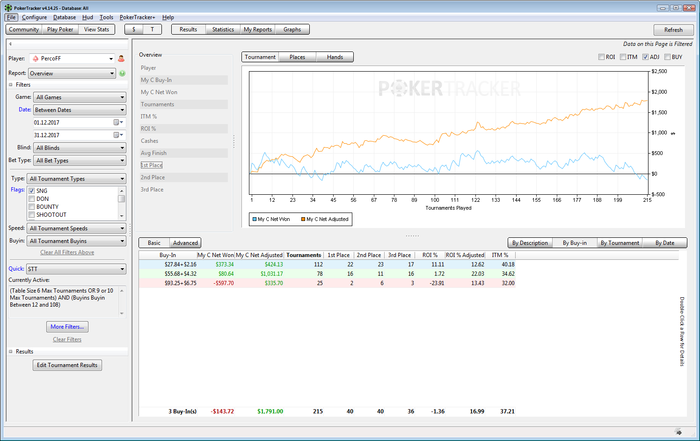Click the player profile icon beside PercoFF
Screen dimensions: 700x441
[121, 58]
